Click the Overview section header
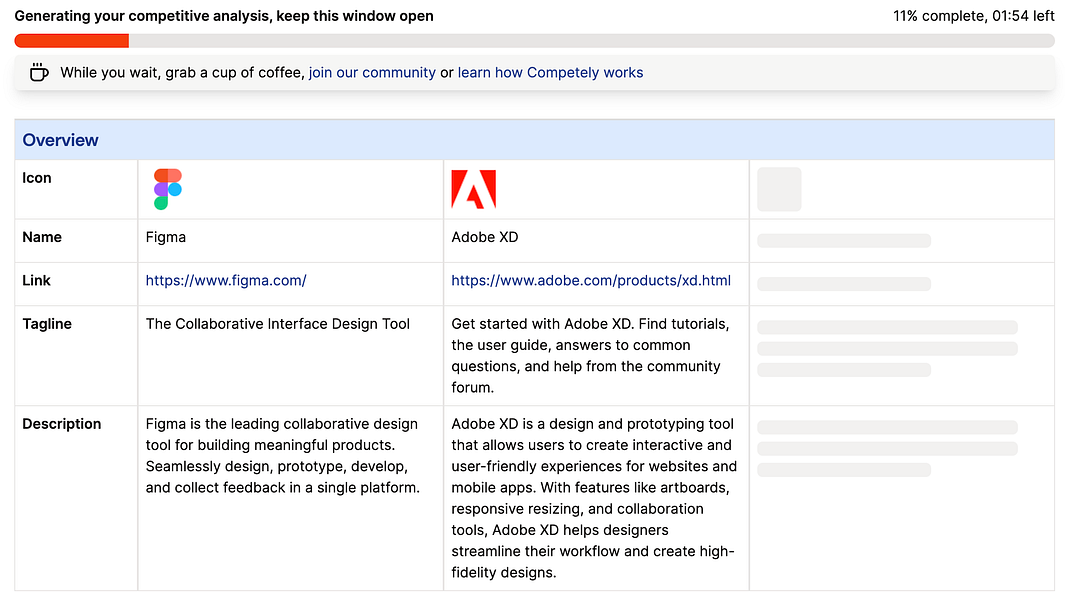Screen dimensions: 1065x600 pyautogui.click(x=61, y=140)
